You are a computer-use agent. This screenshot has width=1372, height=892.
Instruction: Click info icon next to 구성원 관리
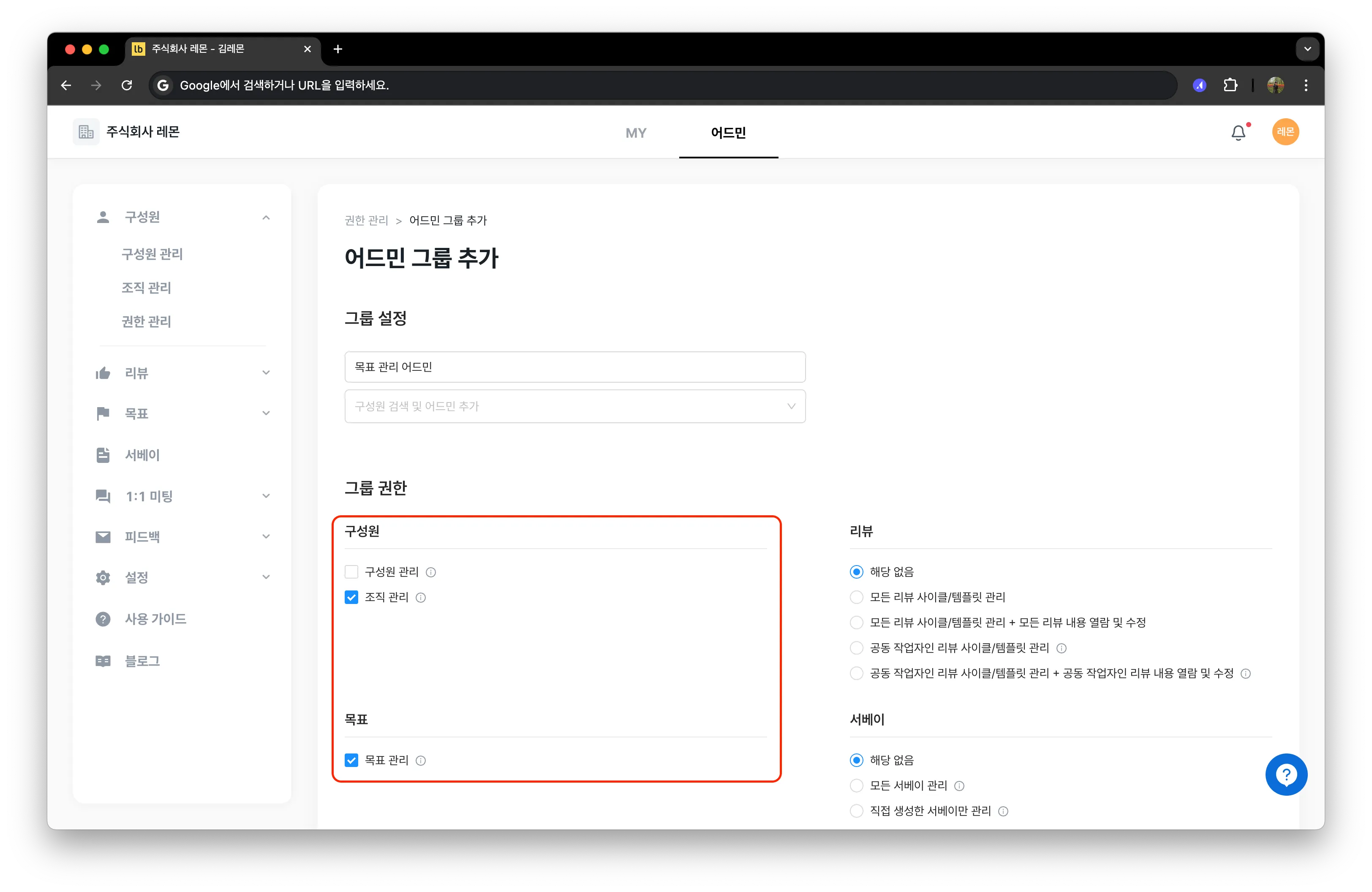click(430, 572)
